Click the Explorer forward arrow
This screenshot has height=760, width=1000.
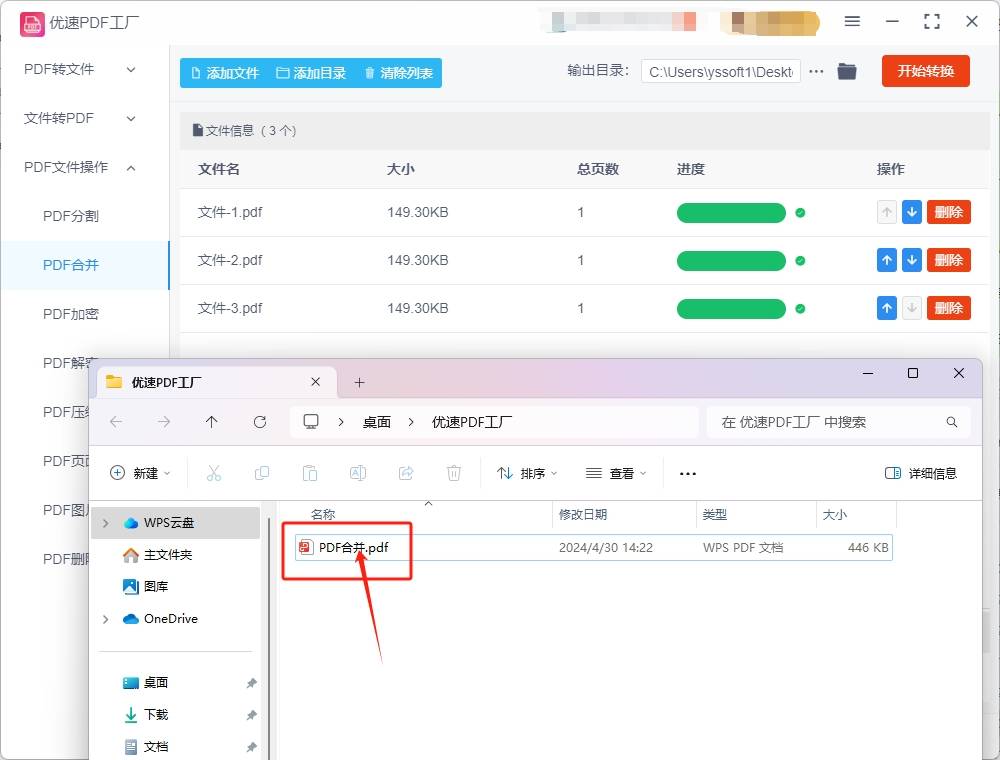pos(164,422)
